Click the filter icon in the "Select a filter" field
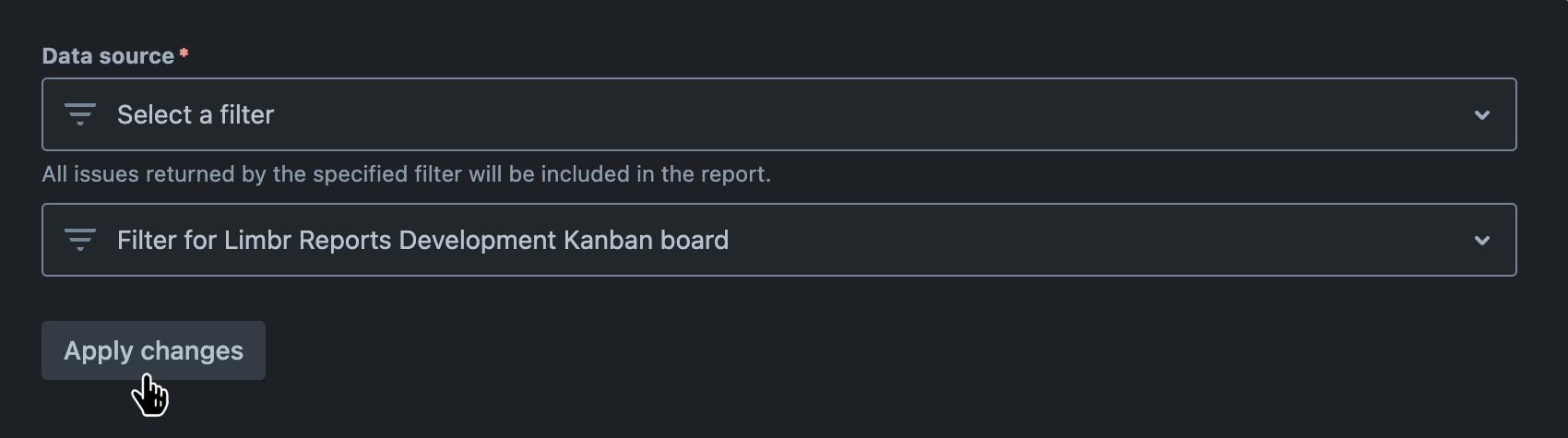This screenshot has width=1568, height=438. click(x=80, y=114)
